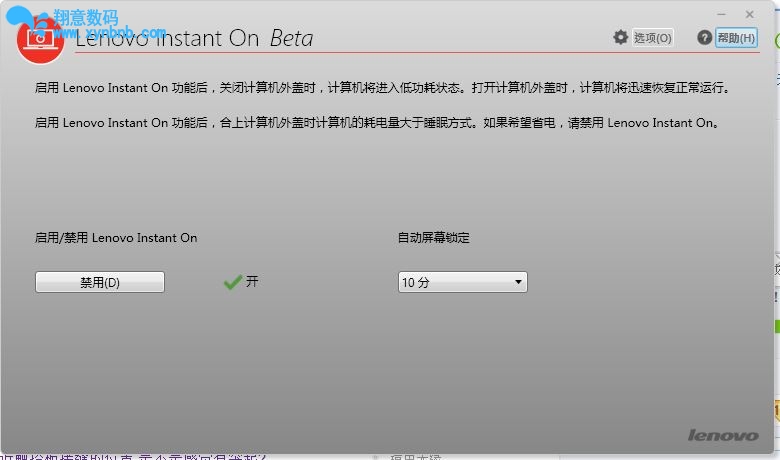Click the blue watermark logo in top-left corner
Image resolution: width=780 pixels, height=460 pixels.
28,20
